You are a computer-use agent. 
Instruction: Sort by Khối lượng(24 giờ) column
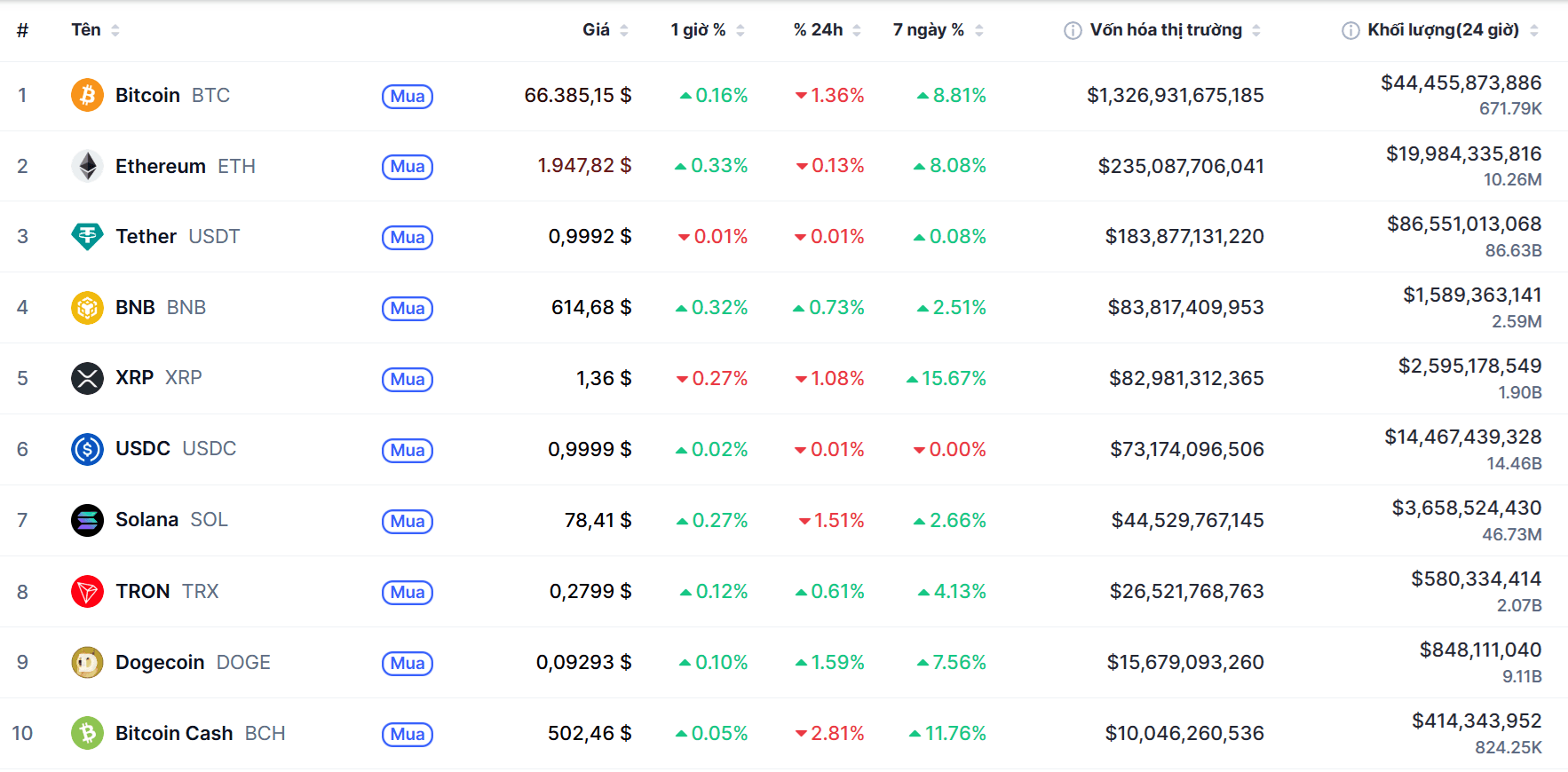1453,30
